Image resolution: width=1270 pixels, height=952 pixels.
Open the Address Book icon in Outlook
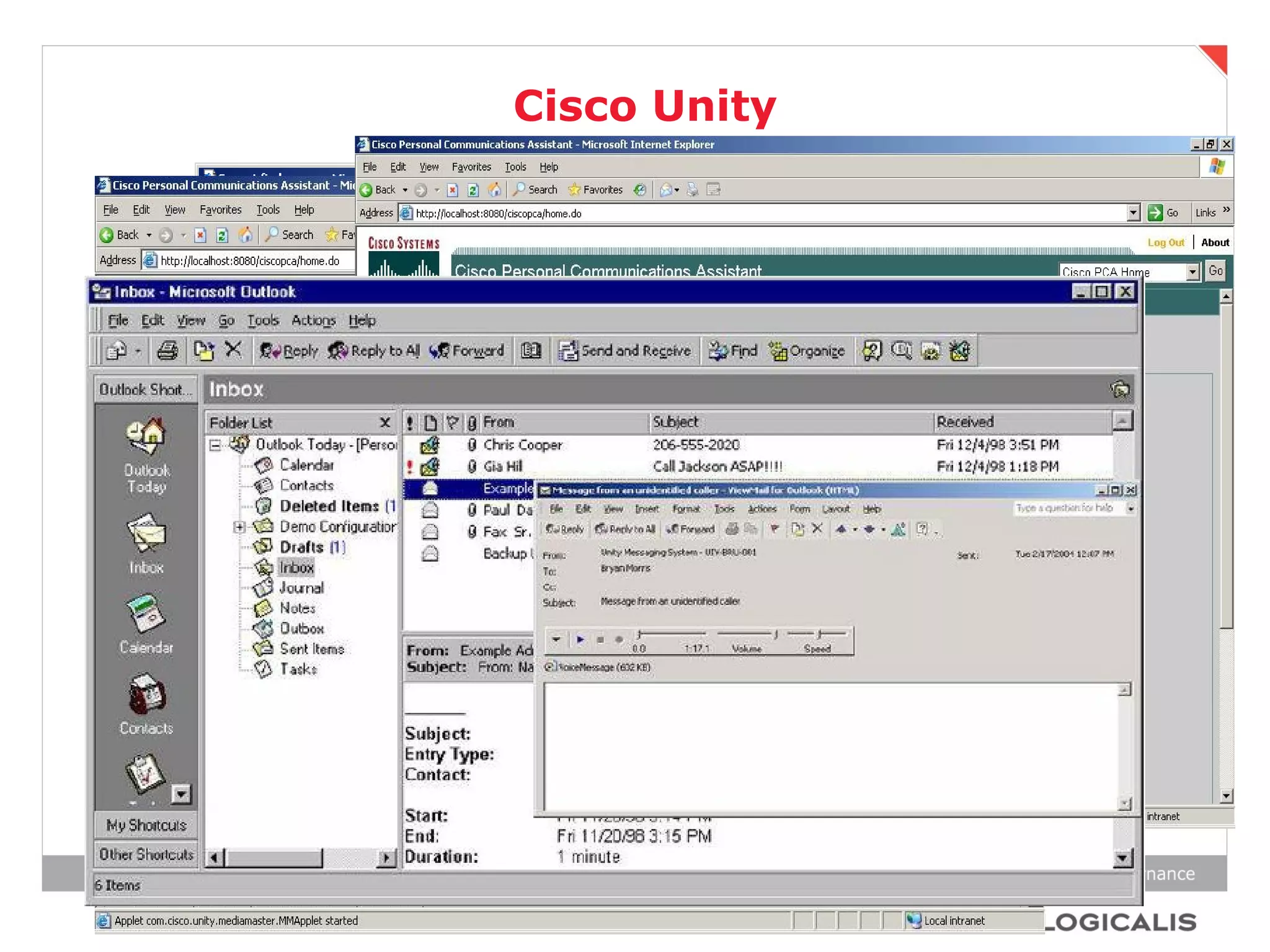pos(531,351)
